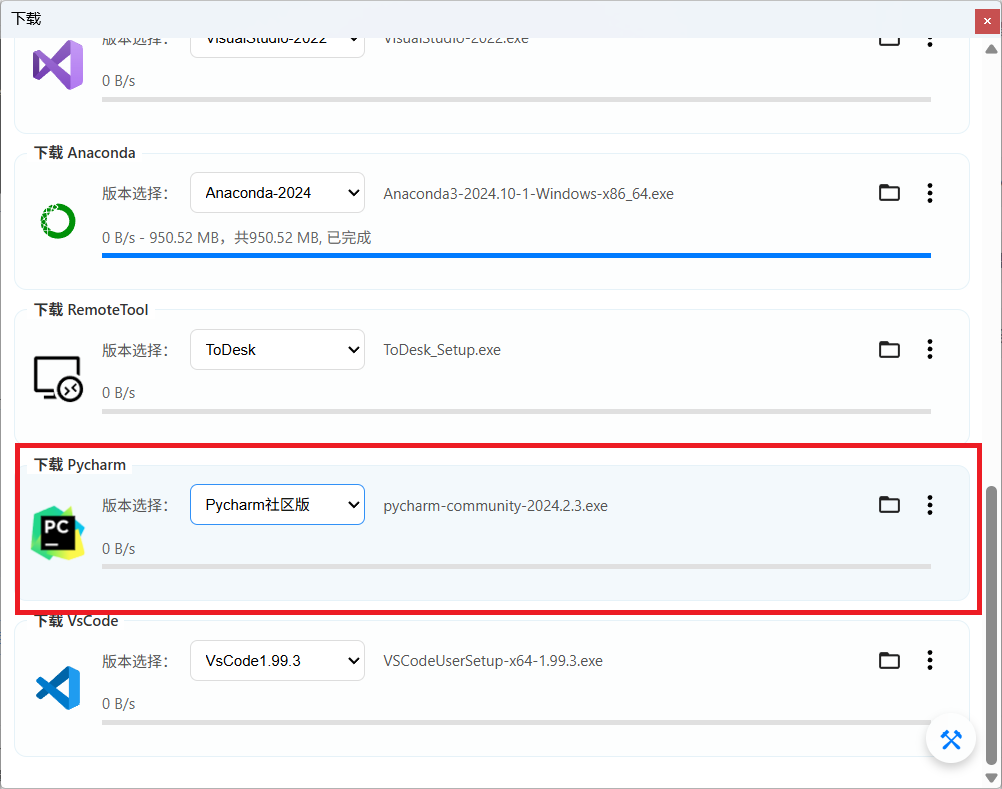This screenshot has width=1002, height=789.
Task: Open the three-dot menu for Anaconda
Action: [929, 193]
